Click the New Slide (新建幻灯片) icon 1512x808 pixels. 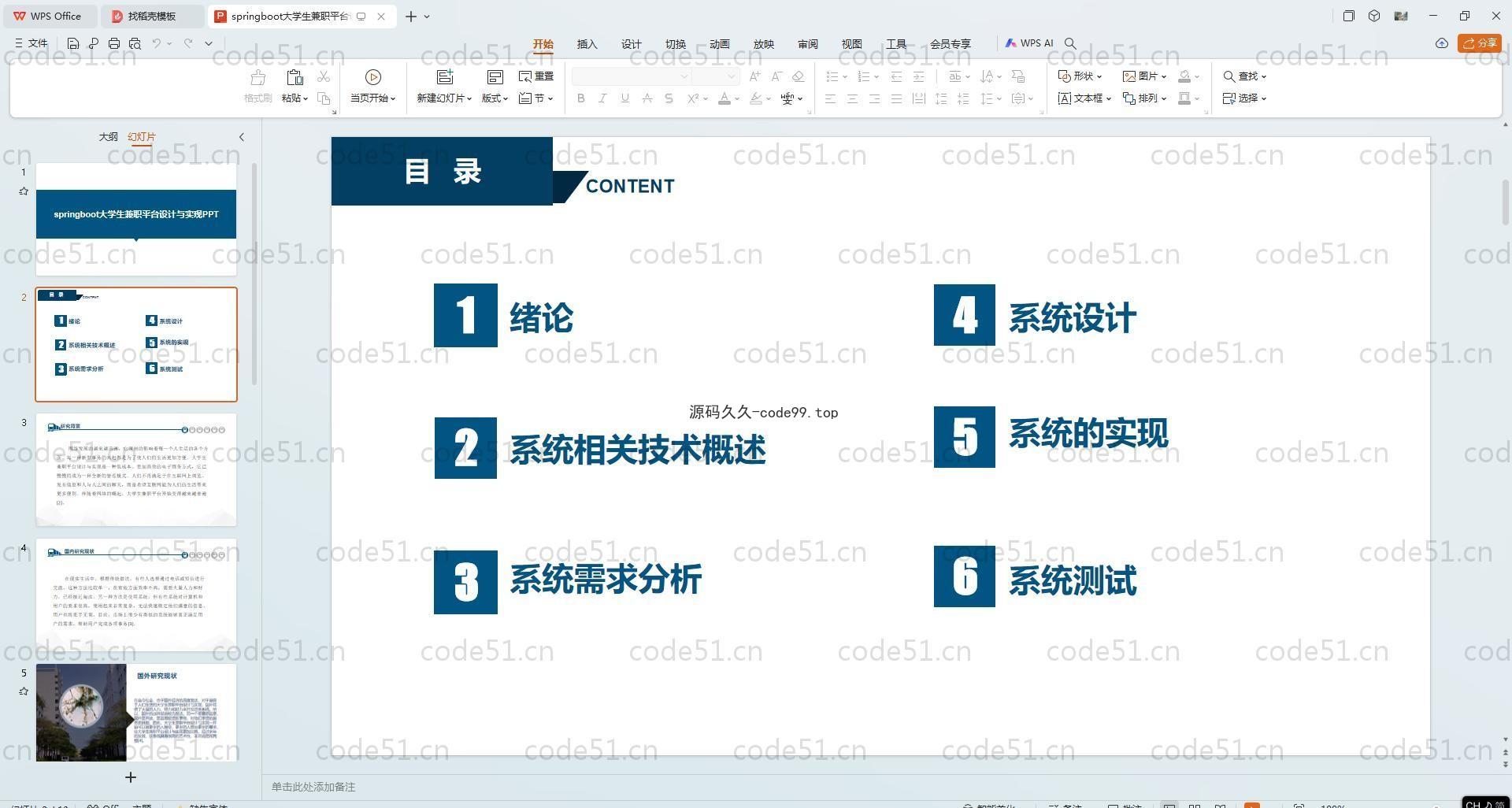pos(445,77)
